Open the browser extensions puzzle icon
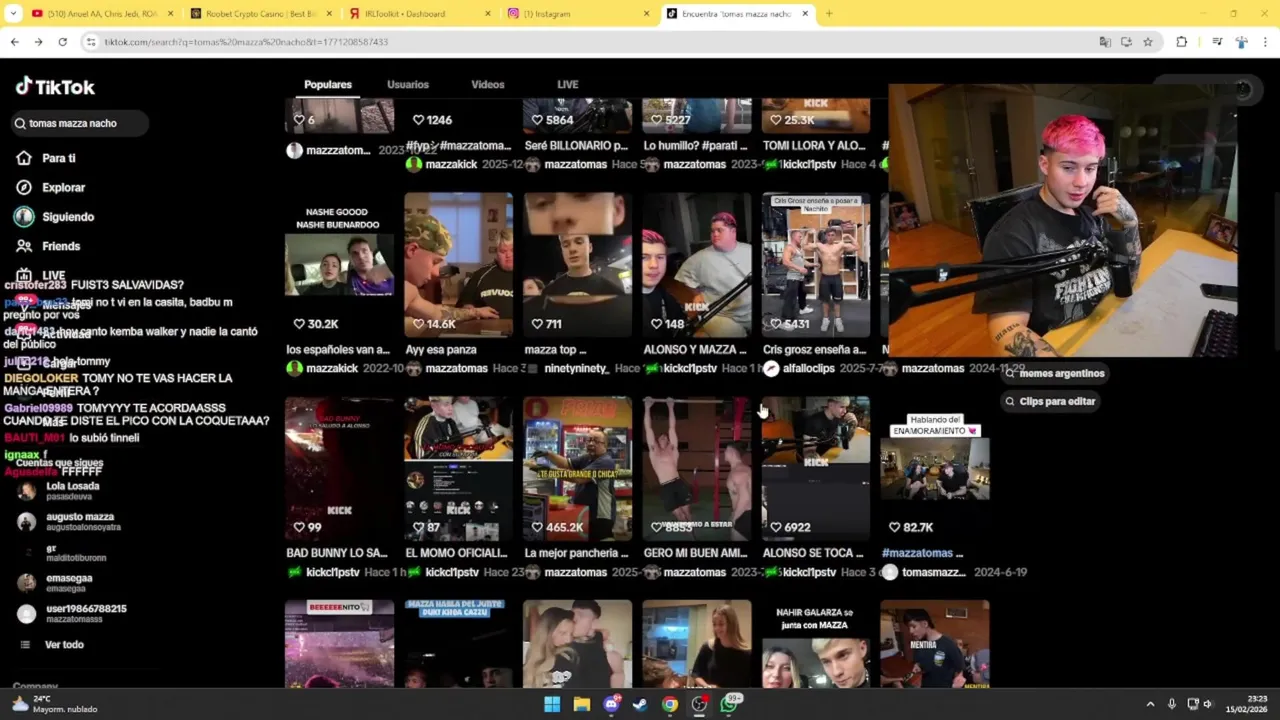The image size is (1280, 720). coord(1182,42)
